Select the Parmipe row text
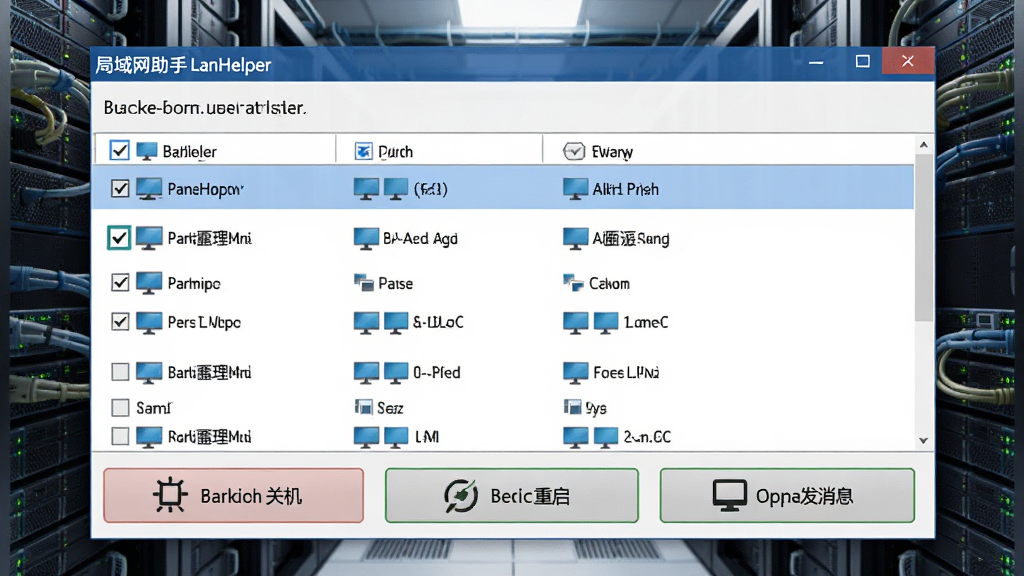This screenshot has width=1024, height=576. (x=194, y=283)
